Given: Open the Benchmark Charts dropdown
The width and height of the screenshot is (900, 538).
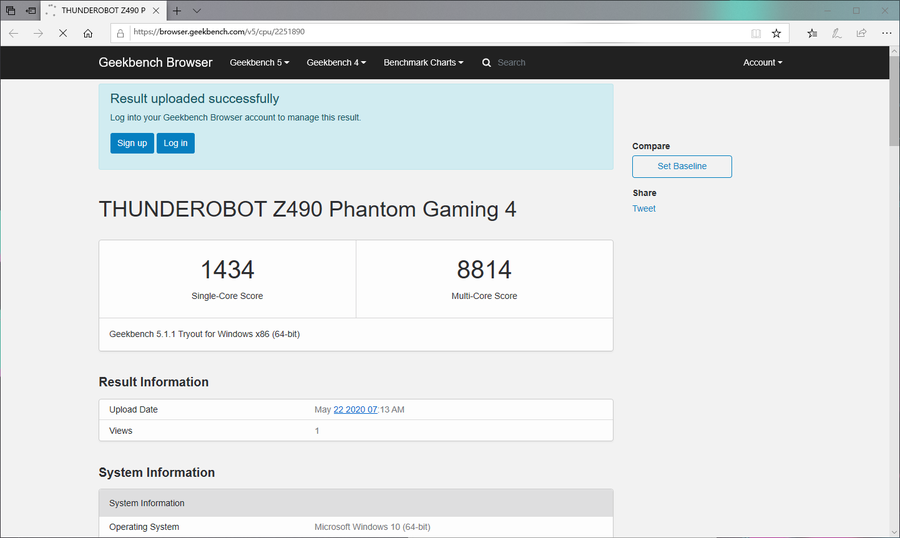Looking at the screenshot, I should point(423,62).
